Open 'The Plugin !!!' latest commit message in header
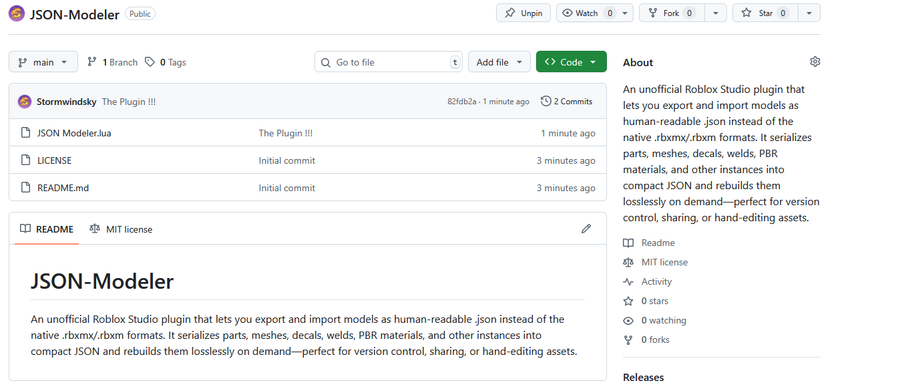 (x=129, y=102)
